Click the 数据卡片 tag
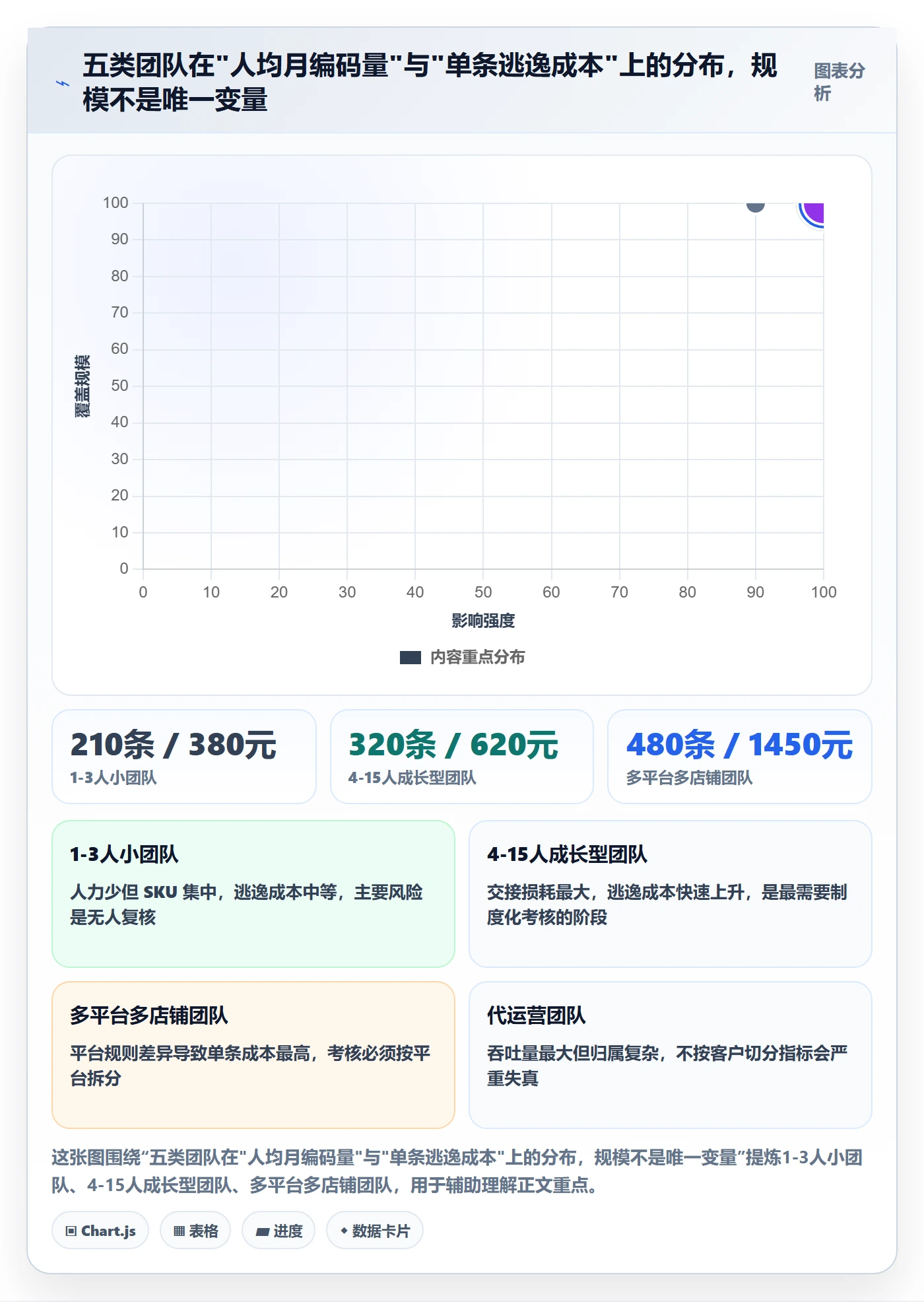This screenshot has height=1302, width=924. [x=375, y=1231]
